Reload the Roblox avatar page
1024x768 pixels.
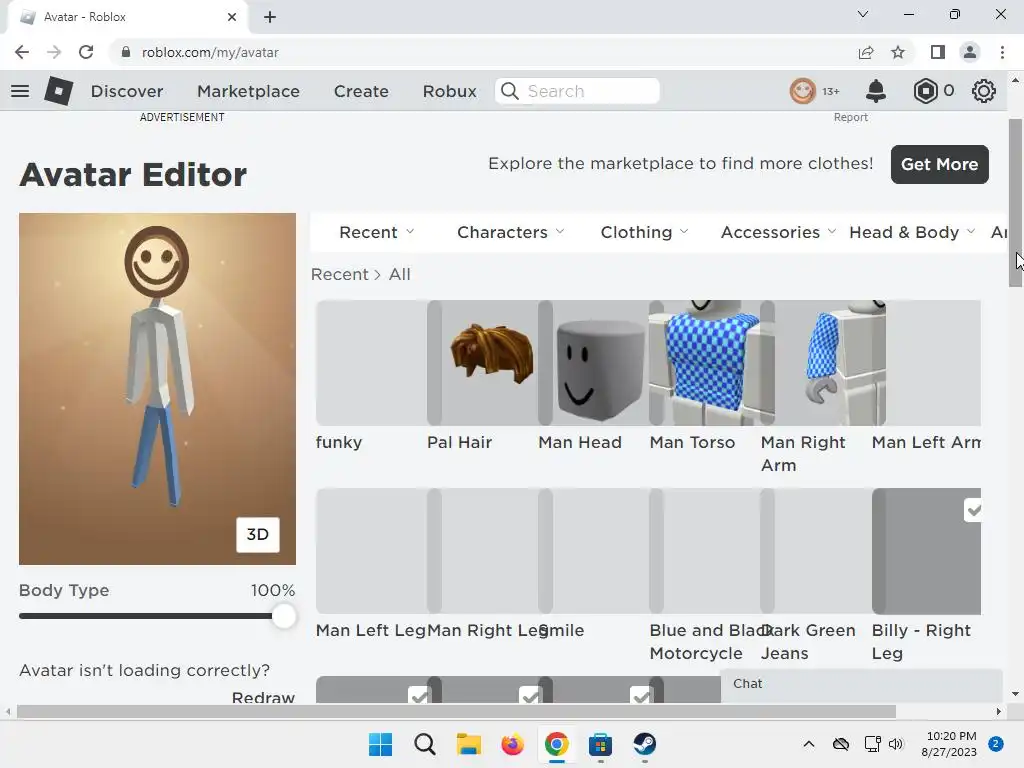coord(86,52)
